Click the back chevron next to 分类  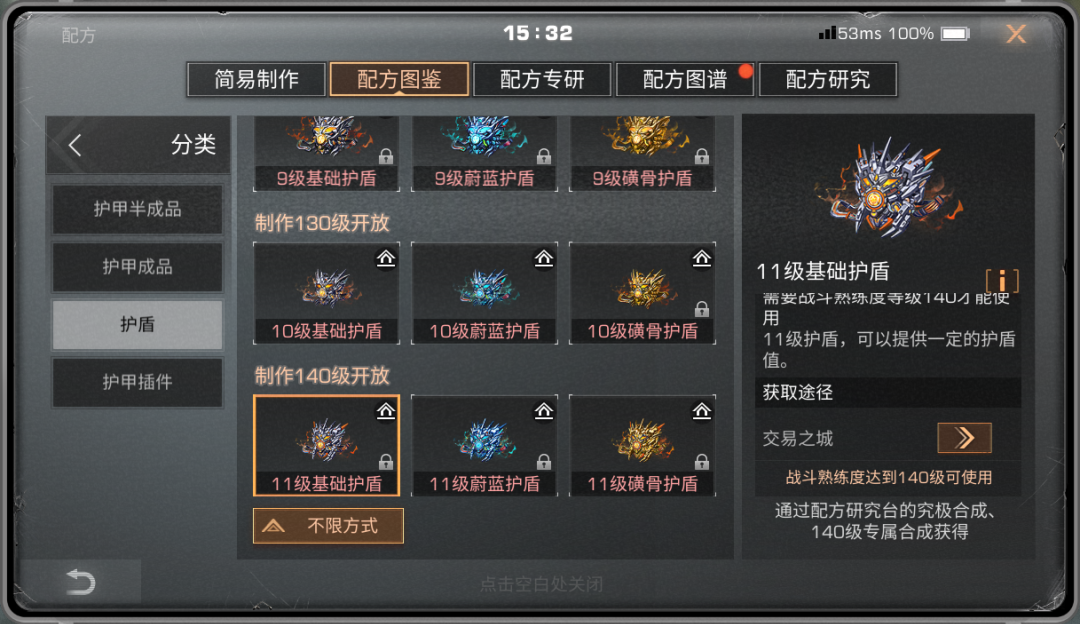click(x=75, y=145)
